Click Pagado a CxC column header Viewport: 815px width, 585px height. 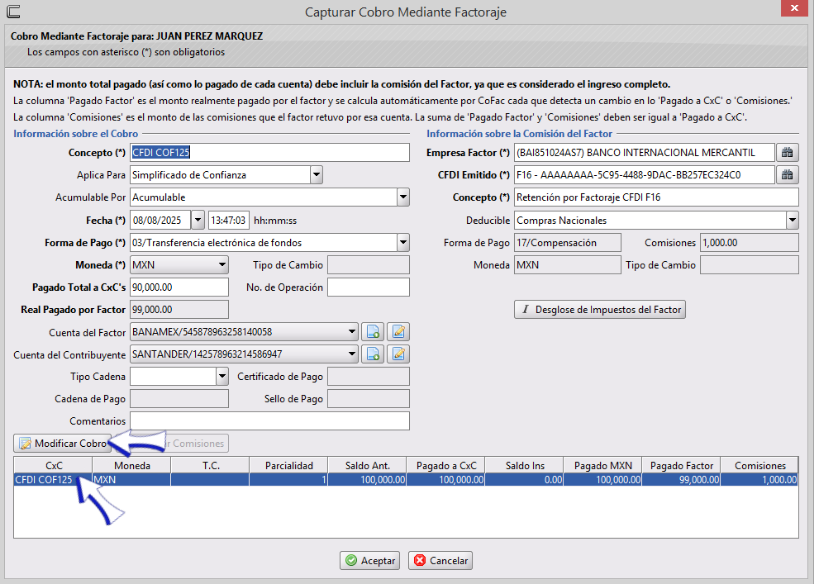[445, 466]
